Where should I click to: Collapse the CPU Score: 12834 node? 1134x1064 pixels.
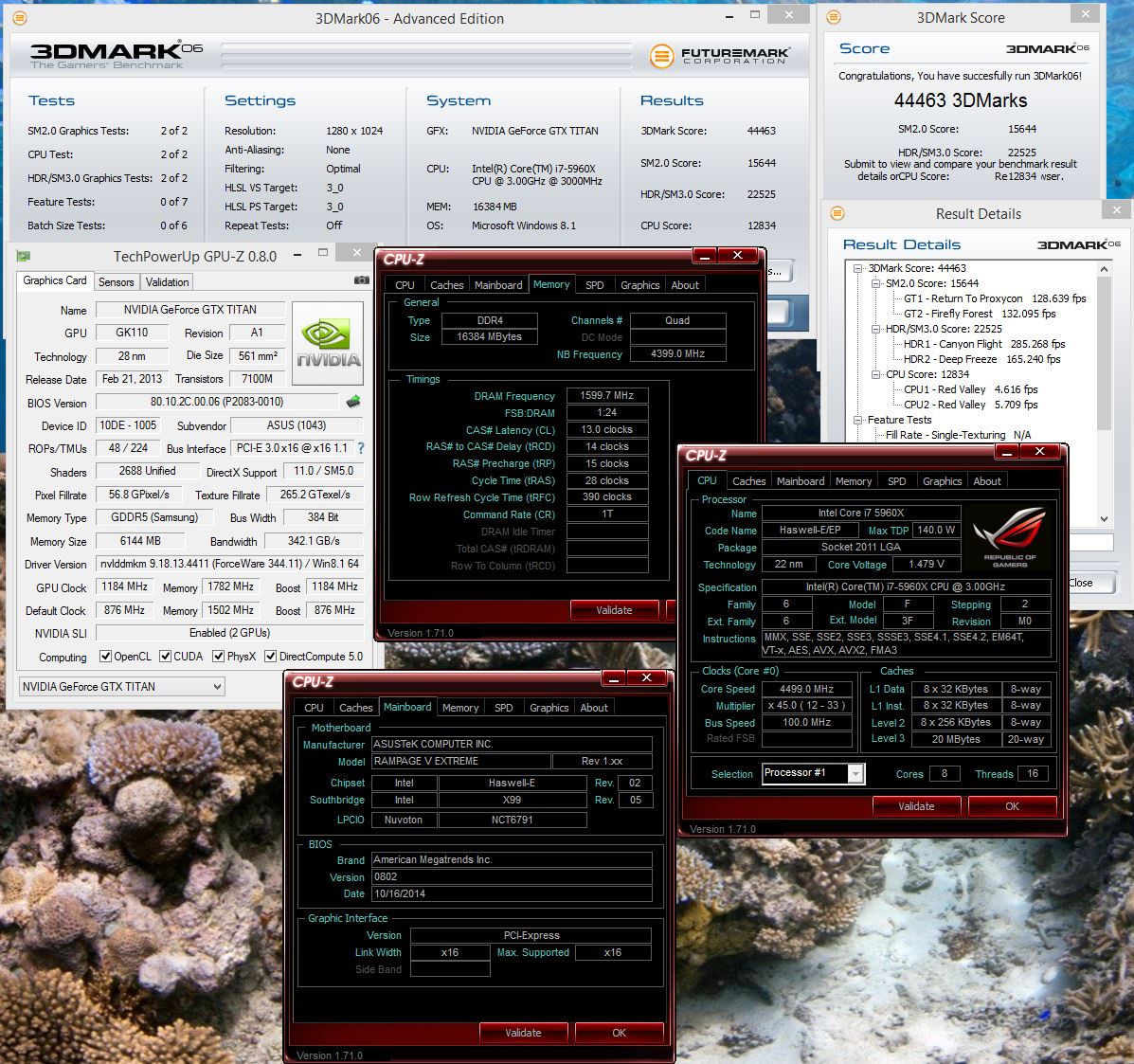tap(875, 374)
